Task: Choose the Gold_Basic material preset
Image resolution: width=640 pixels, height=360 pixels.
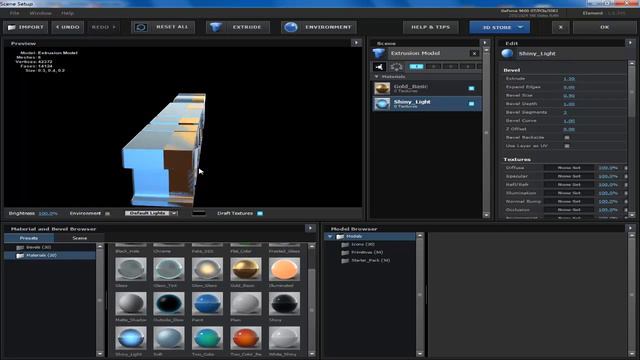Action: click(x=246, y=269)
